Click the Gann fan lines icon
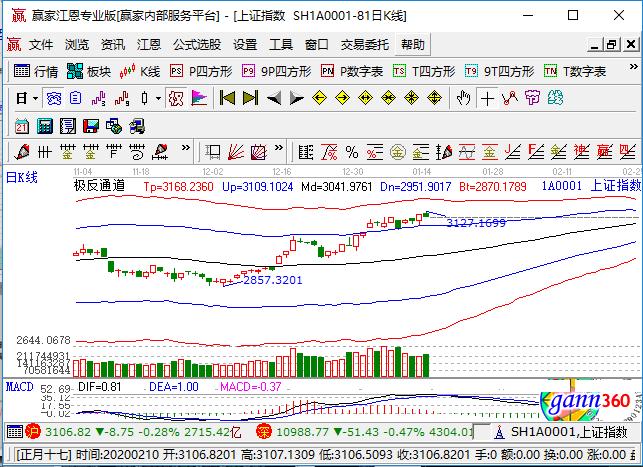 pos(236,153)
